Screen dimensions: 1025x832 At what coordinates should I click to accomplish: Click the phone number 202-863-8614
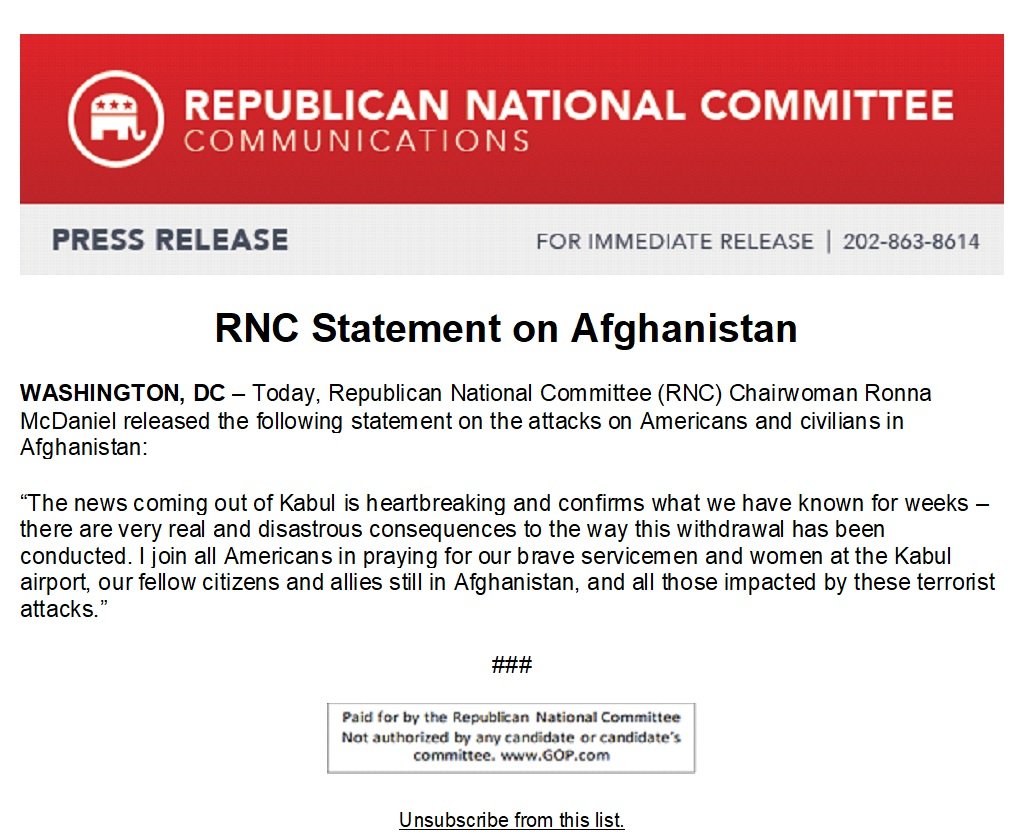point(911,241)
